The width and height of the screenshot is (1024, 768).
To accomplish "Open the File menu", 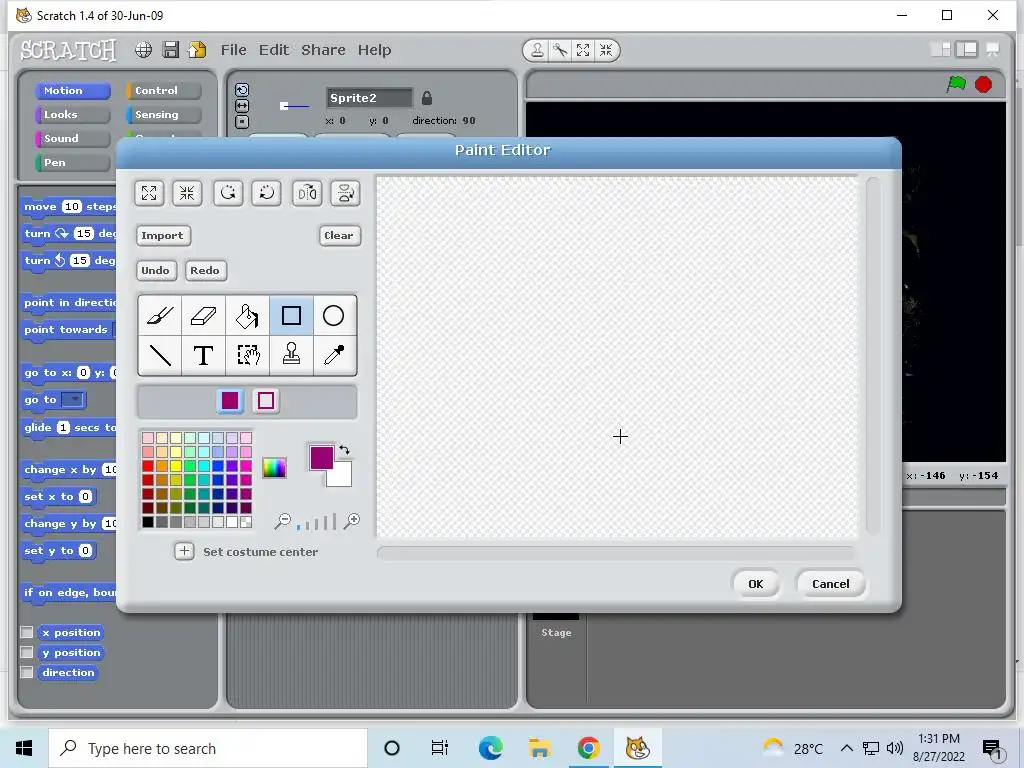I will [x=233, y=50].
